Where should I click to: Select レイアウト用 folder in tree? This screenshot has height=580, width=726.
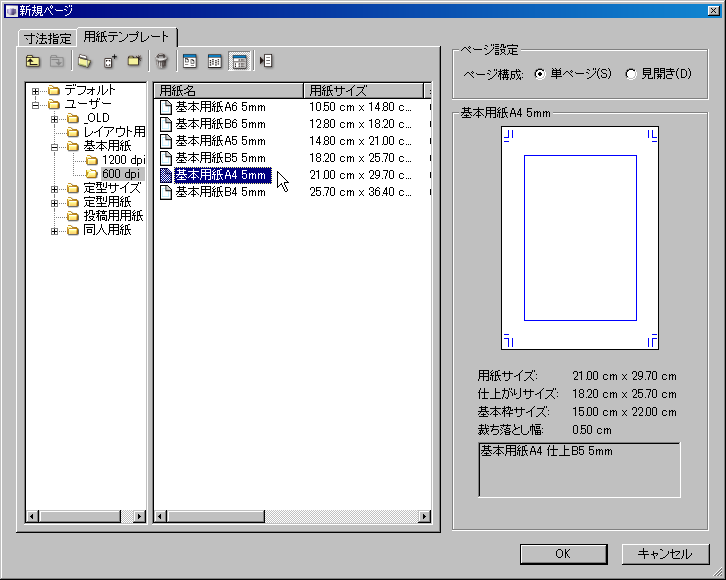pyautogui.click(x=114, y=132)
